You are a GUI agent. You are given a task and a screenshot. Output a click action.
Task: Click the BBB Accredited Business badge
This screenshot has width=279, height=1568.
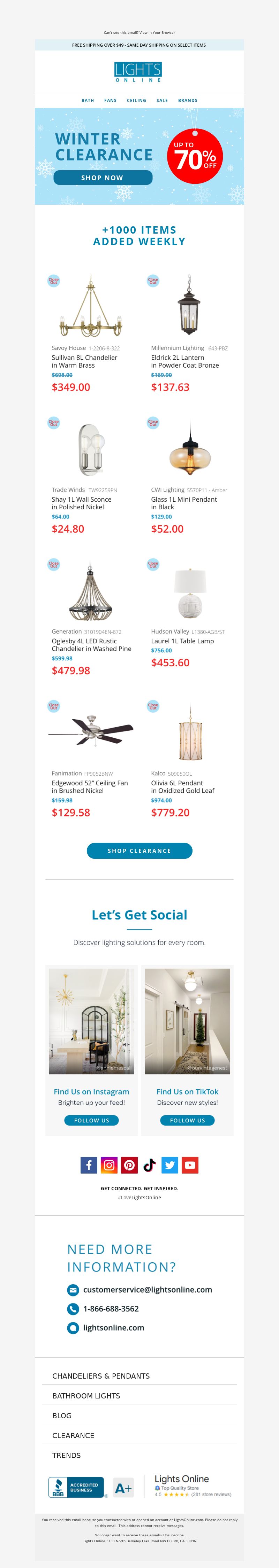point(76,1487)
